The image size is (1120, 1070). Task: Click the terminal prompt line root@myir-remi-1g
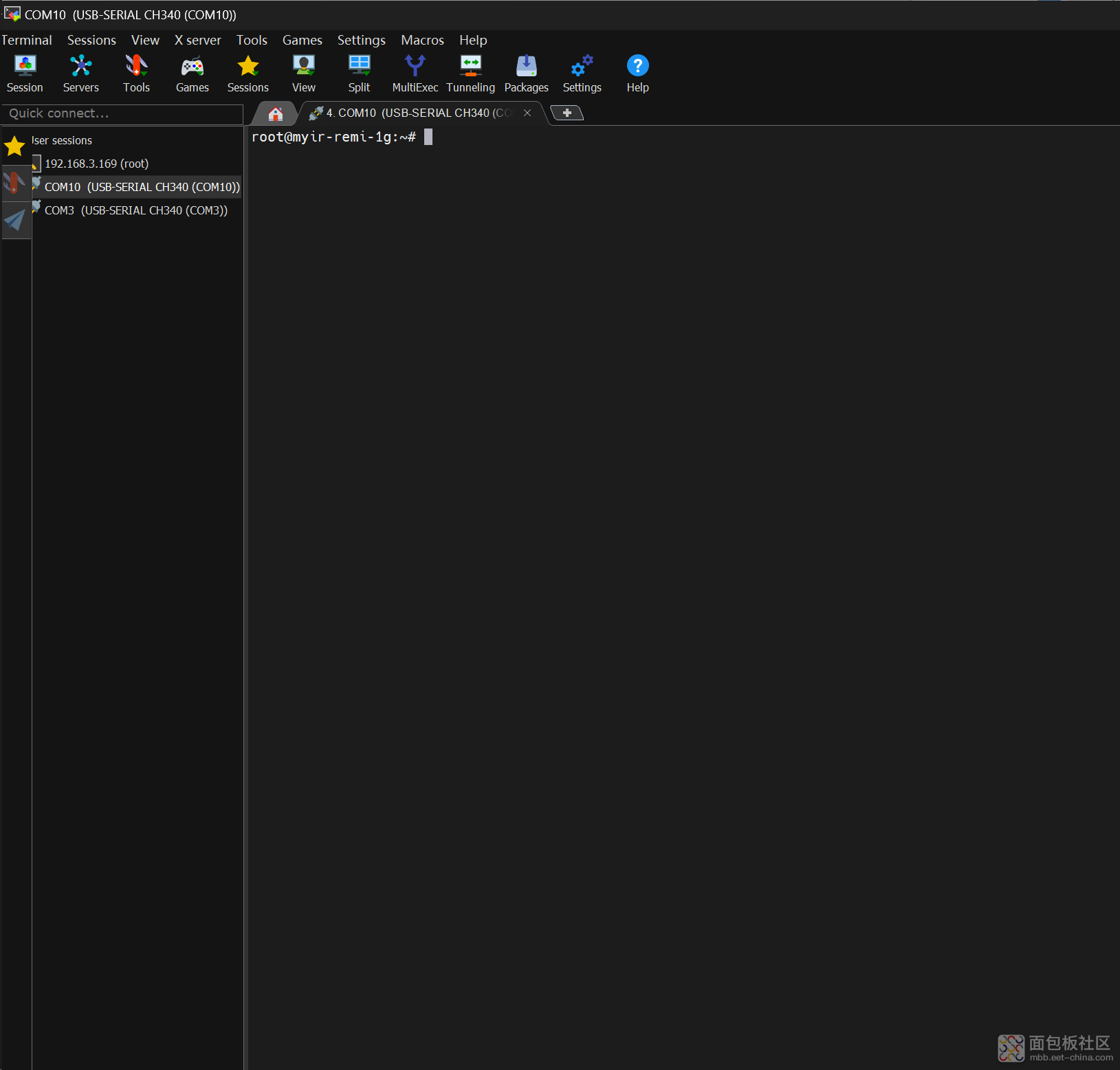[x=334, y=137]
